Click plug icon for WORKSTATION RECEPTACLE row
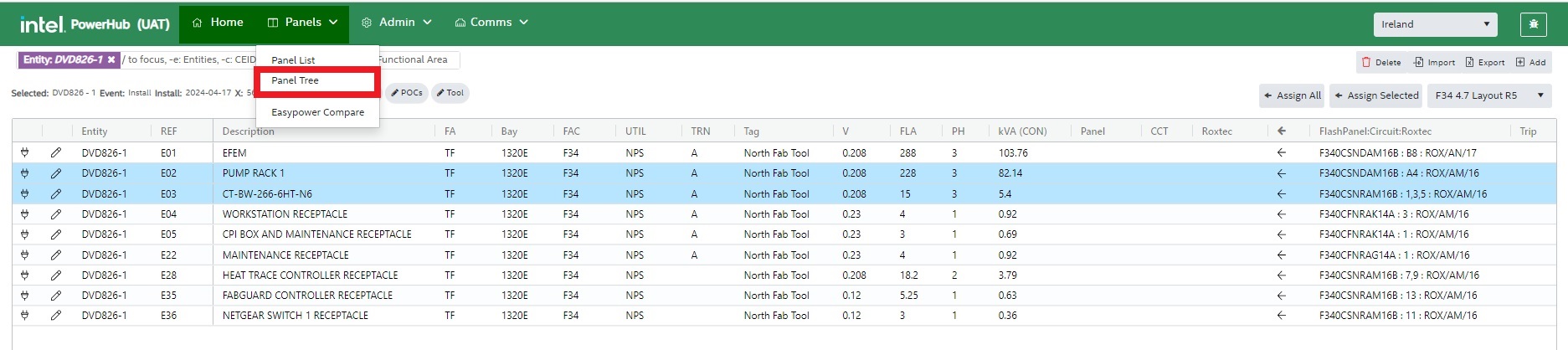Image resolution: width=1568 pixels, height=350 pixels. (x=25, y=214)
